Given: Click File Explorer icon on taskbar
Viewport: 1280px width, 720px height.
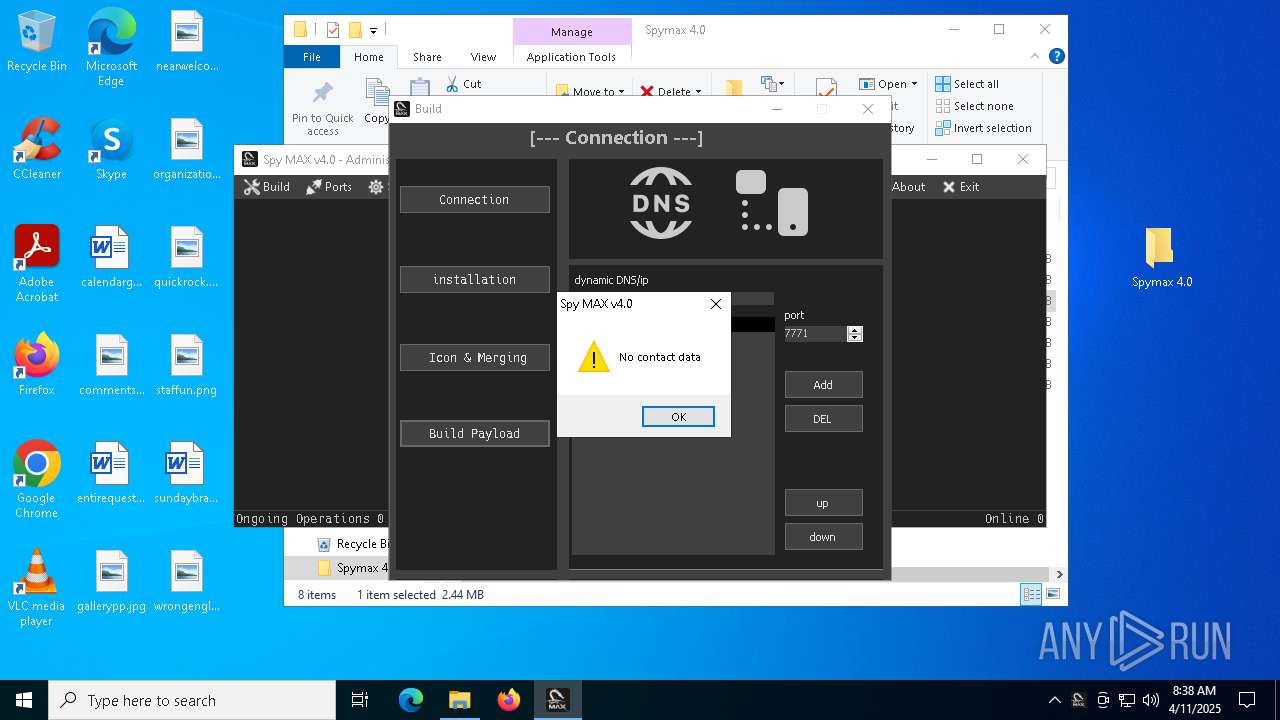Looking at the screenshot, I should click(459, 700).
